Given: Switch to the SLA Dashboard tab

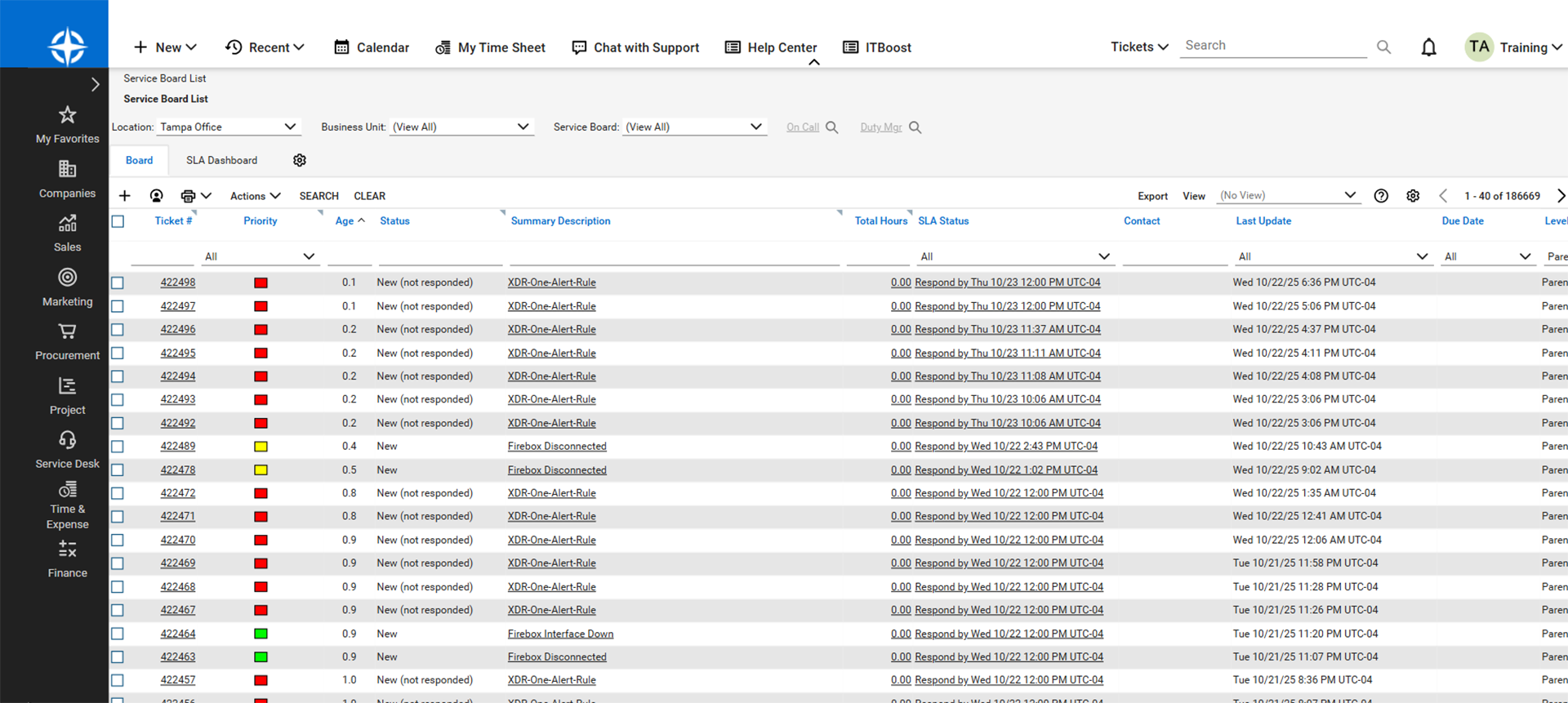Looking at the screenshot, I should click(221, 161).
